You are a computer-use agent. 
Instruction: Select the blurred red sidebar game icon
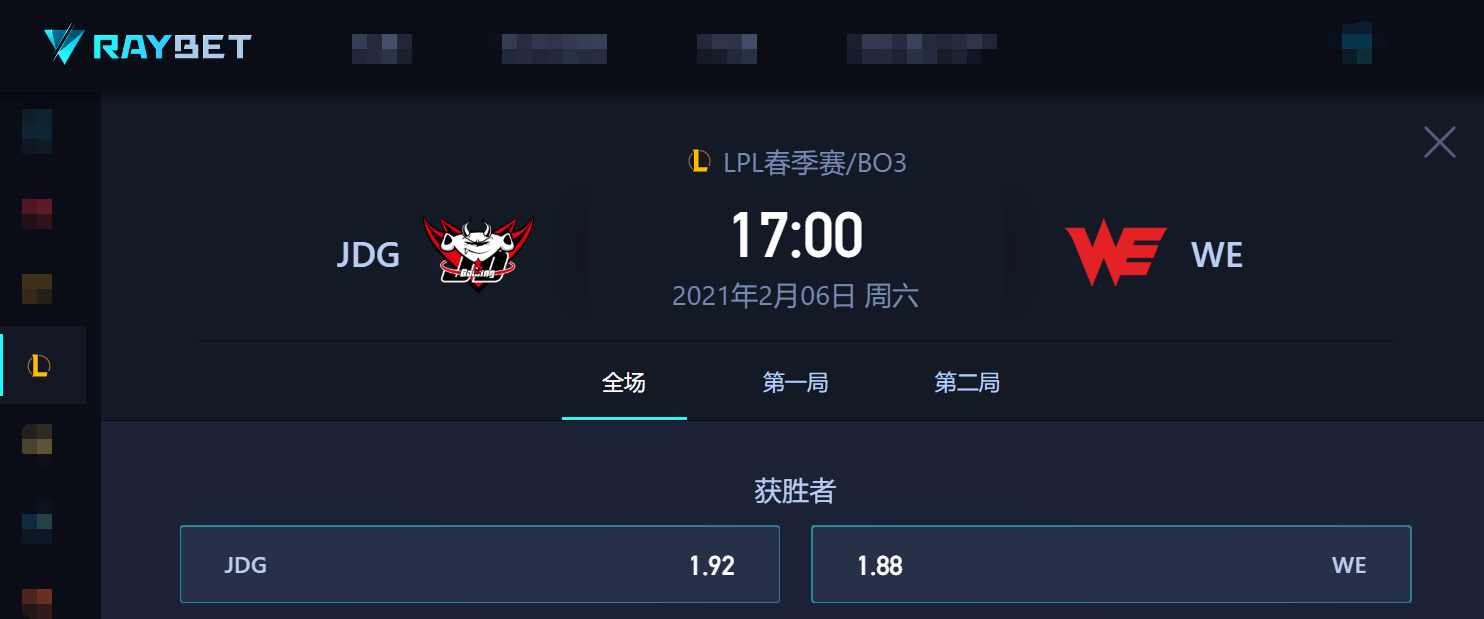(x=37, y=214)
